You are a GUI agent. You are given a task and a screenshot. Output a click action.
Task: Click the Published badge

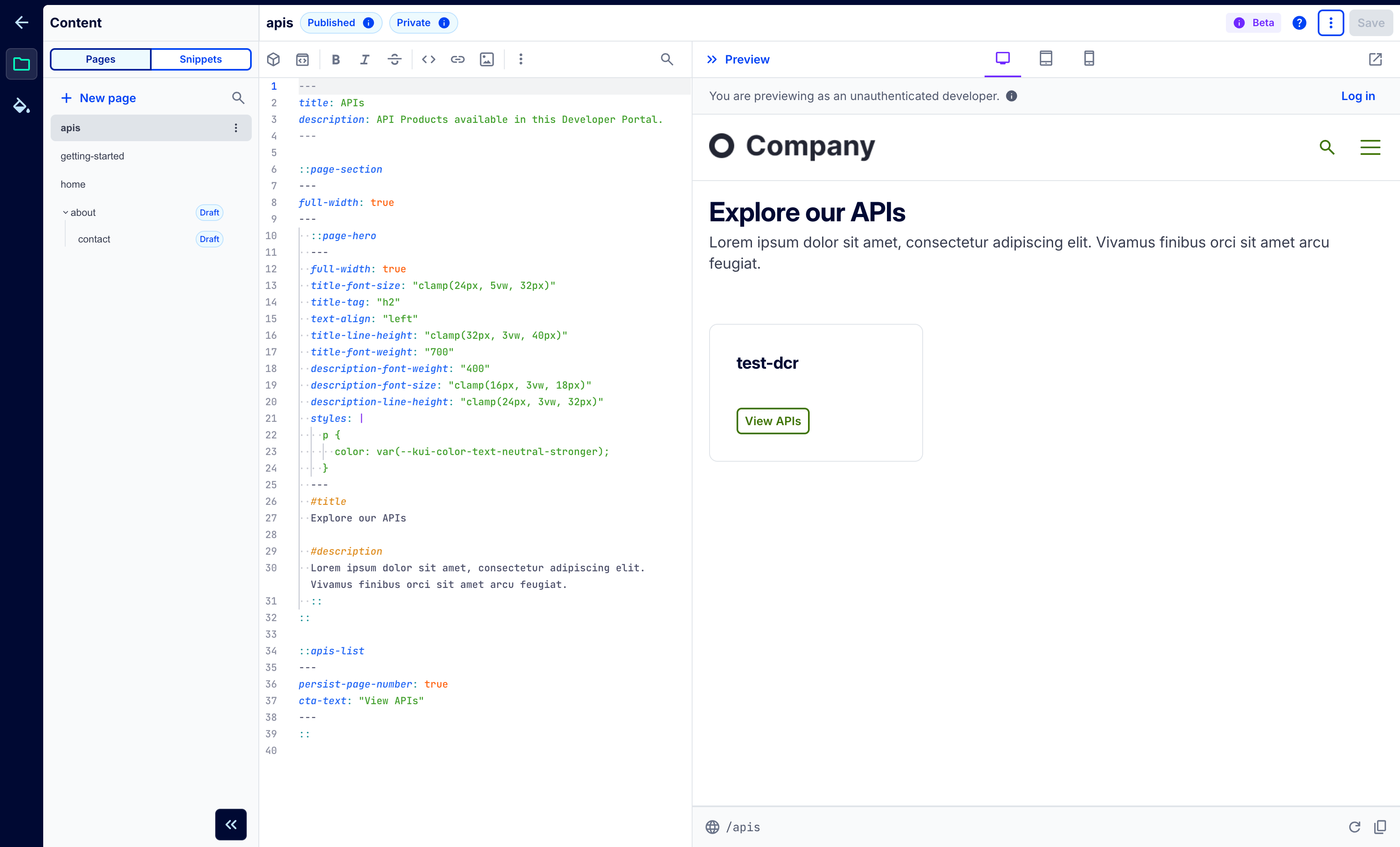point(341,23)
